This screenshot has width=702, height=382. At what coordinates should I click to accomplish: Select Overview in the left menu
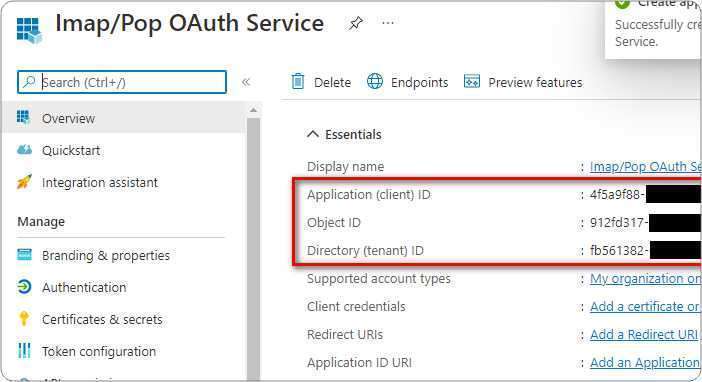coord(124,118)
